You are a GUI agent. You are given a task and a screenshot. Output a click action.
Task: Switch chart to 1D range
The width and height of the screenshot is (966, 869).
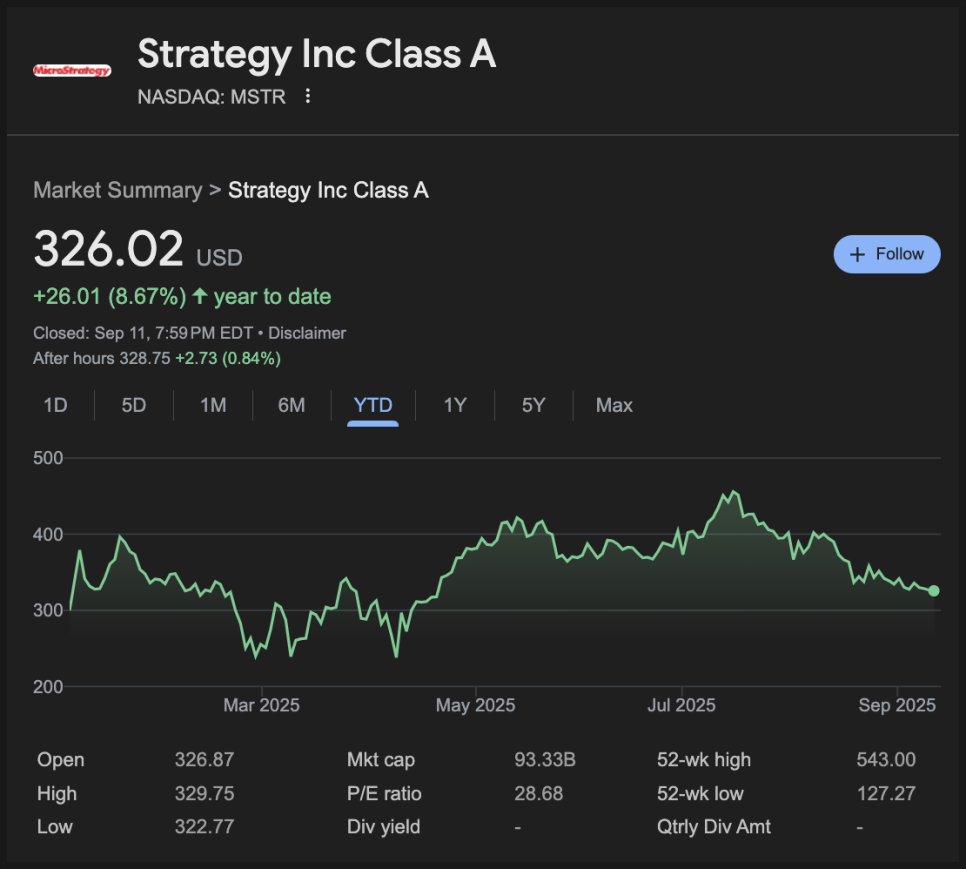55,405
